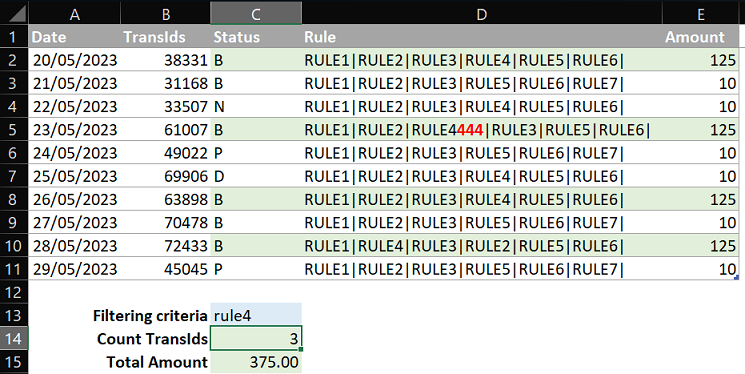Select date cell 20/05/2023
Image resolution: width=745 pixels, height=374 pixels.
click(74, 60)
